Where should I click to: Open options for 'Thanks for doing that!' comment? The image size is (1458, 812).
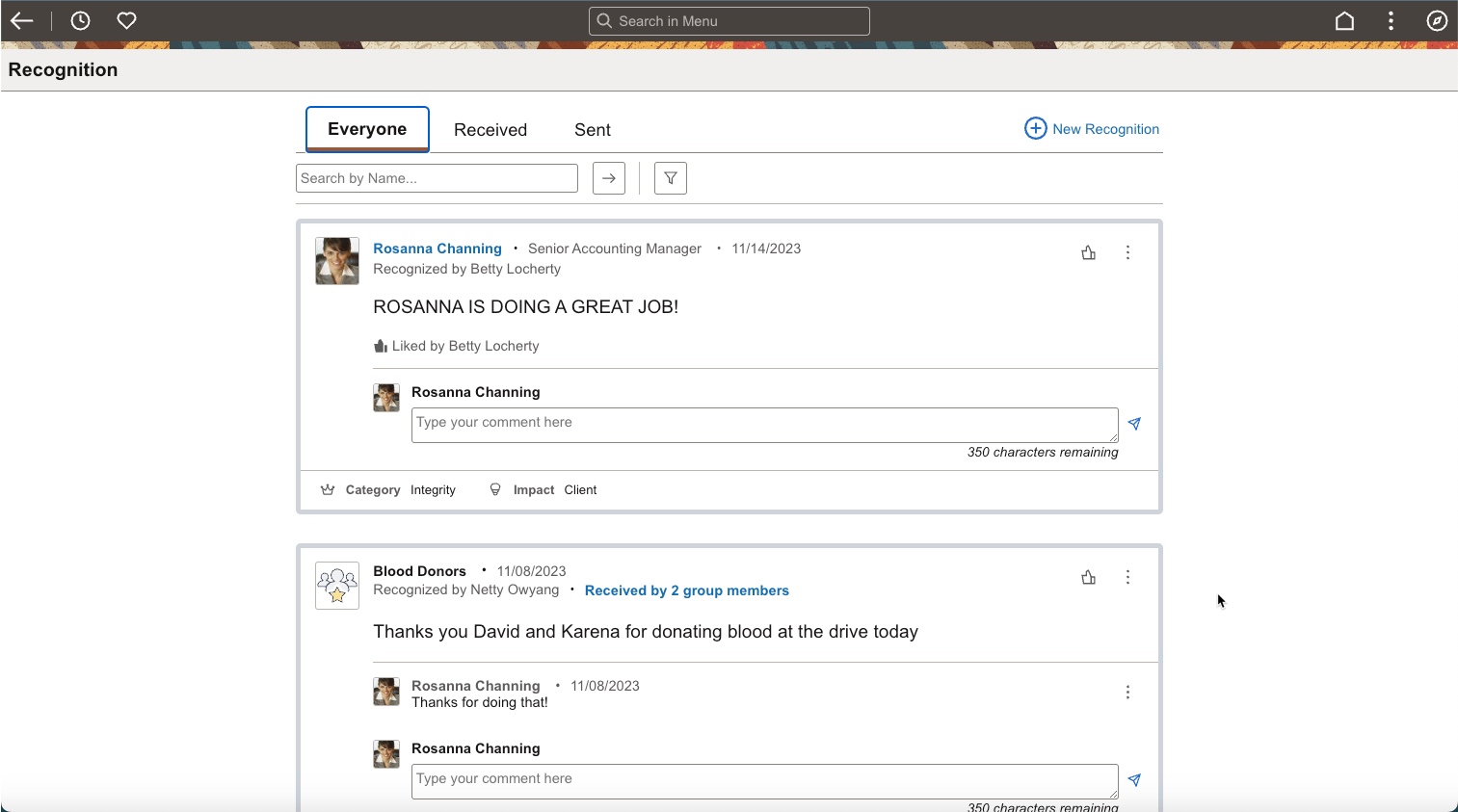coord(1127,693)
